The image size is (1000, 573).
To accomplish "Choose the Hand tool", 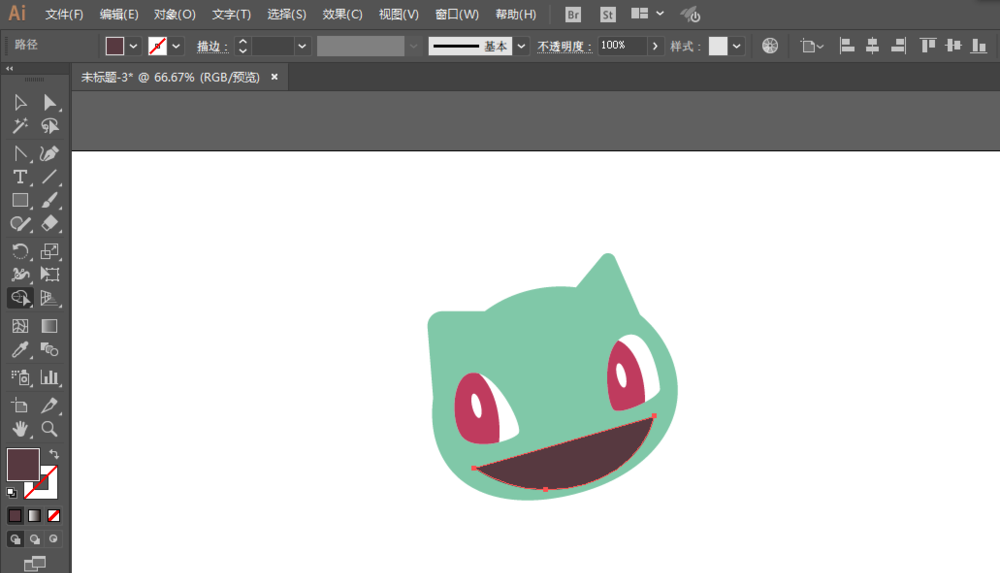I will 20,429.
